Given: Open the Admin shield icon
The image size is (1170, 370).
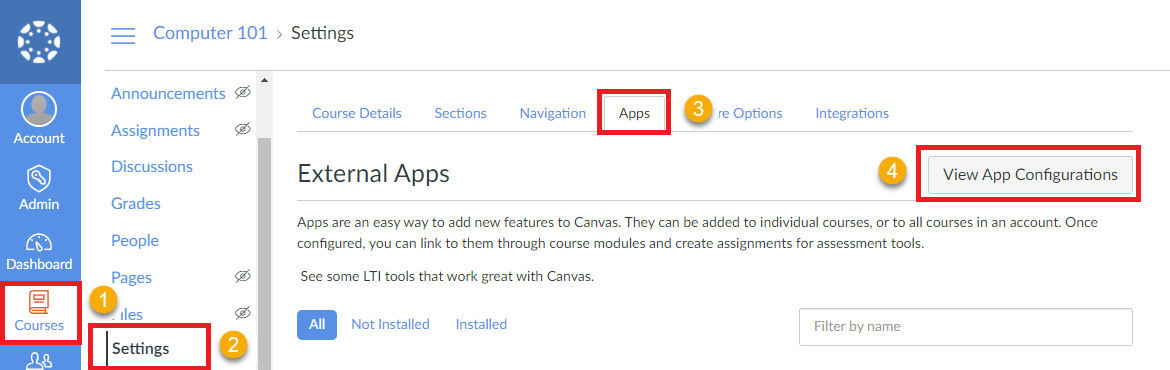Looking at the screenshot, I should tap(40, 179).
